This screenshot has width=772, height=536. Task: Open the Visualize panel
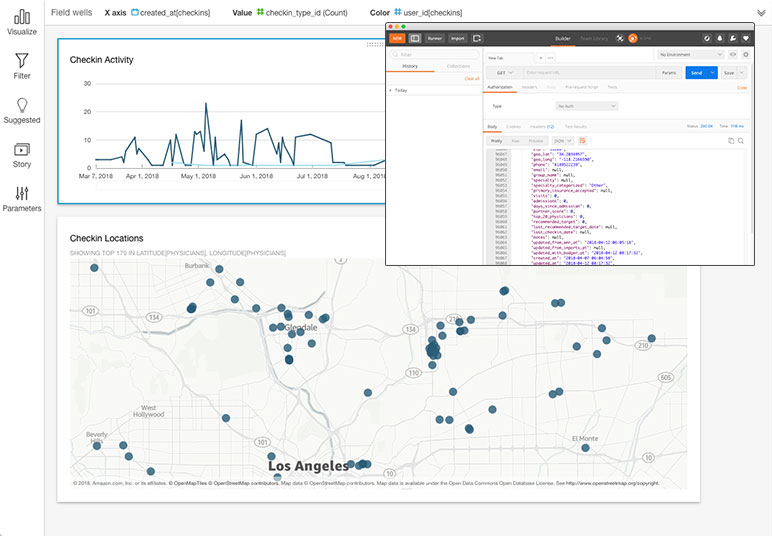pos(21,21)
